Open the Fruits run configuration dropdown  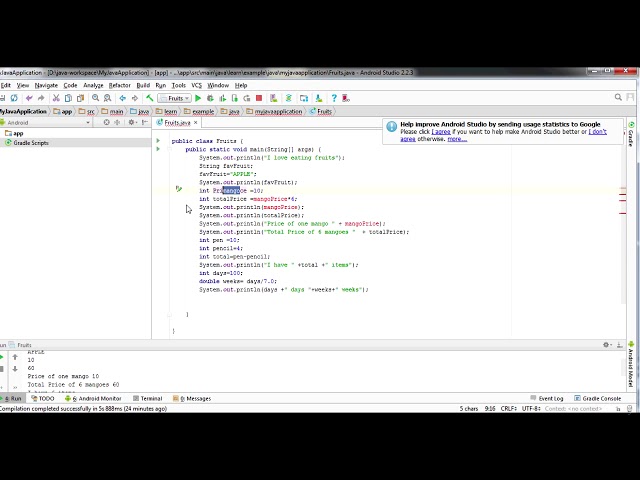(175, 98)
